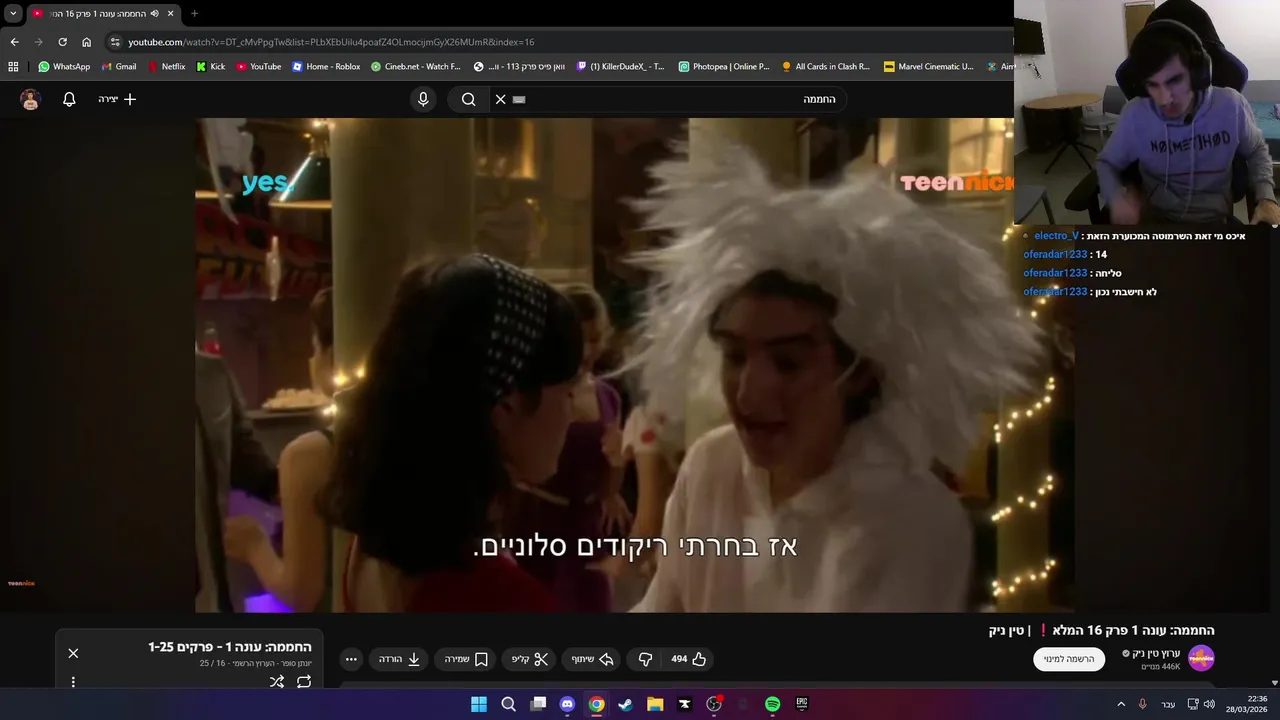Open the Home - Roblox bookmark
The width and height of the screenshot is (1280, 720).
pyautogui.click(x=326, y=67)
